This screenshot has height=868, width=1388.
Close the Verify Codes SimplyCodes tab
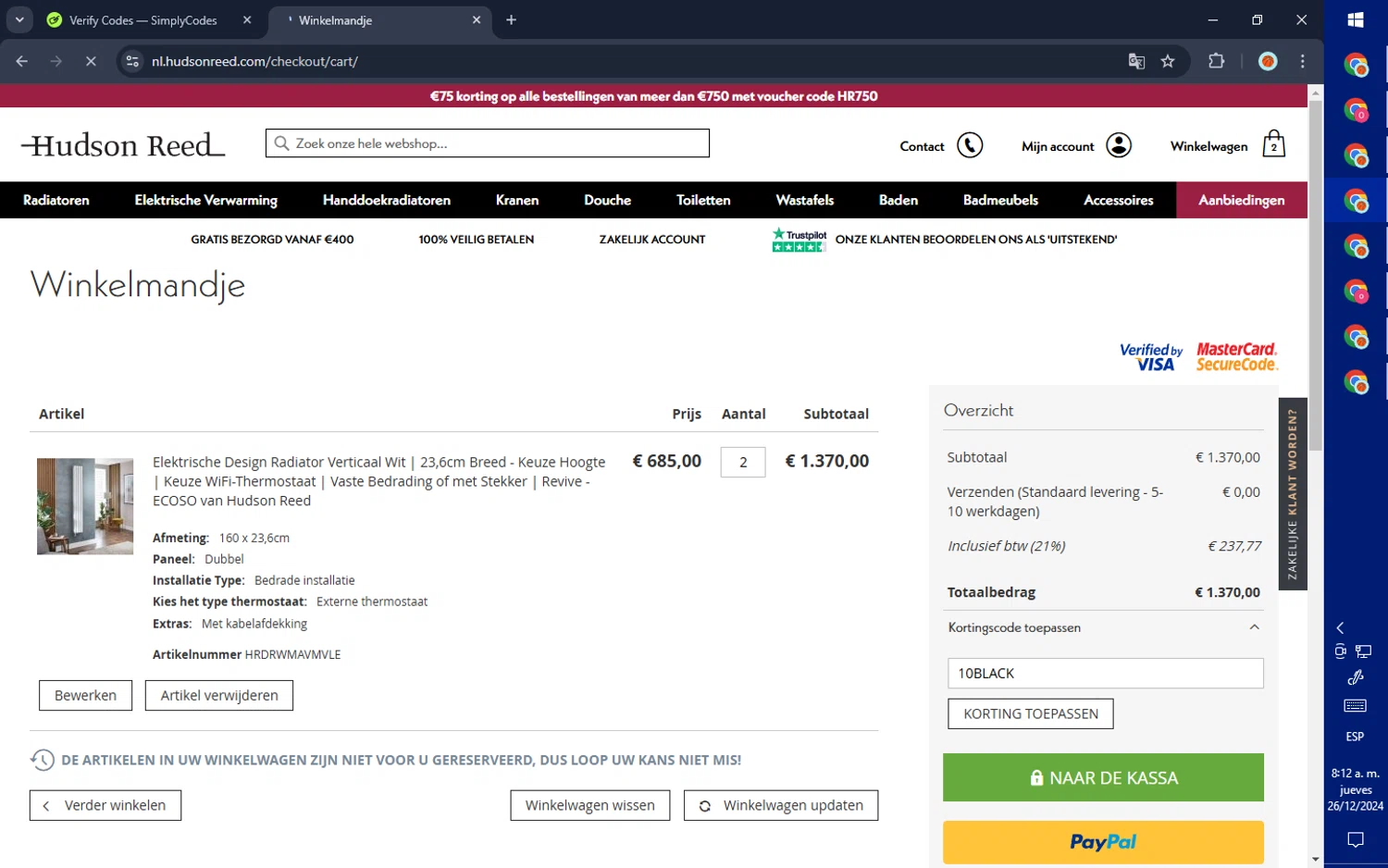(247, 19)
